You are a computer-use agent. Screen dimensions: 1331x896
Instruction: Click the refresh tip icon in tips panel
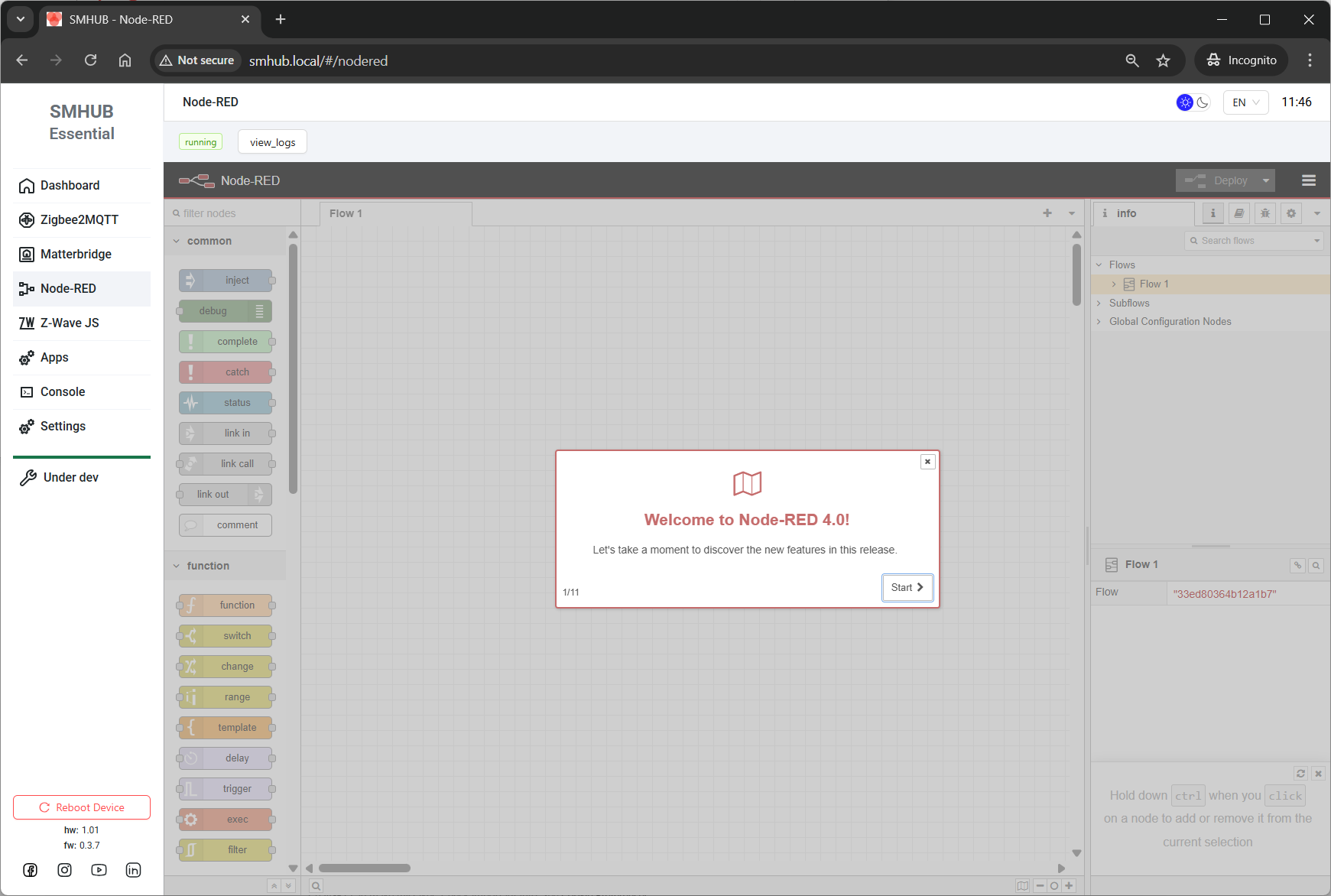(x=1300, y=774)
